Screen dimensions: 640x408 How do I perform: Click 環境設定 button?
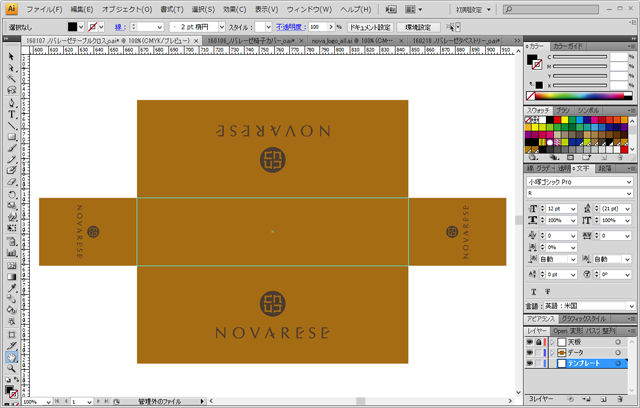click(x=418, y=27)
